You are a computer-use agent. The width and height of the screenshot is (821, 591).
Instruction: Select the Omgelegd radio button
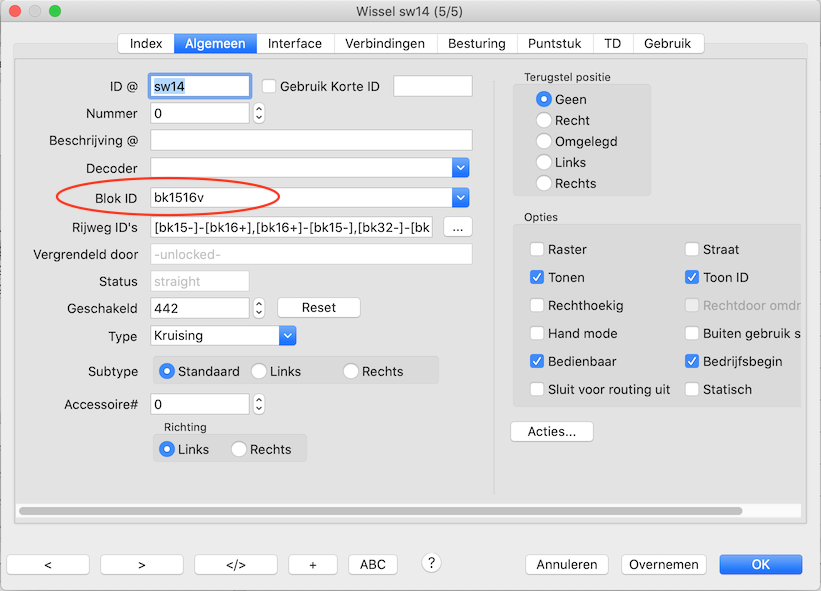[544, 141]
